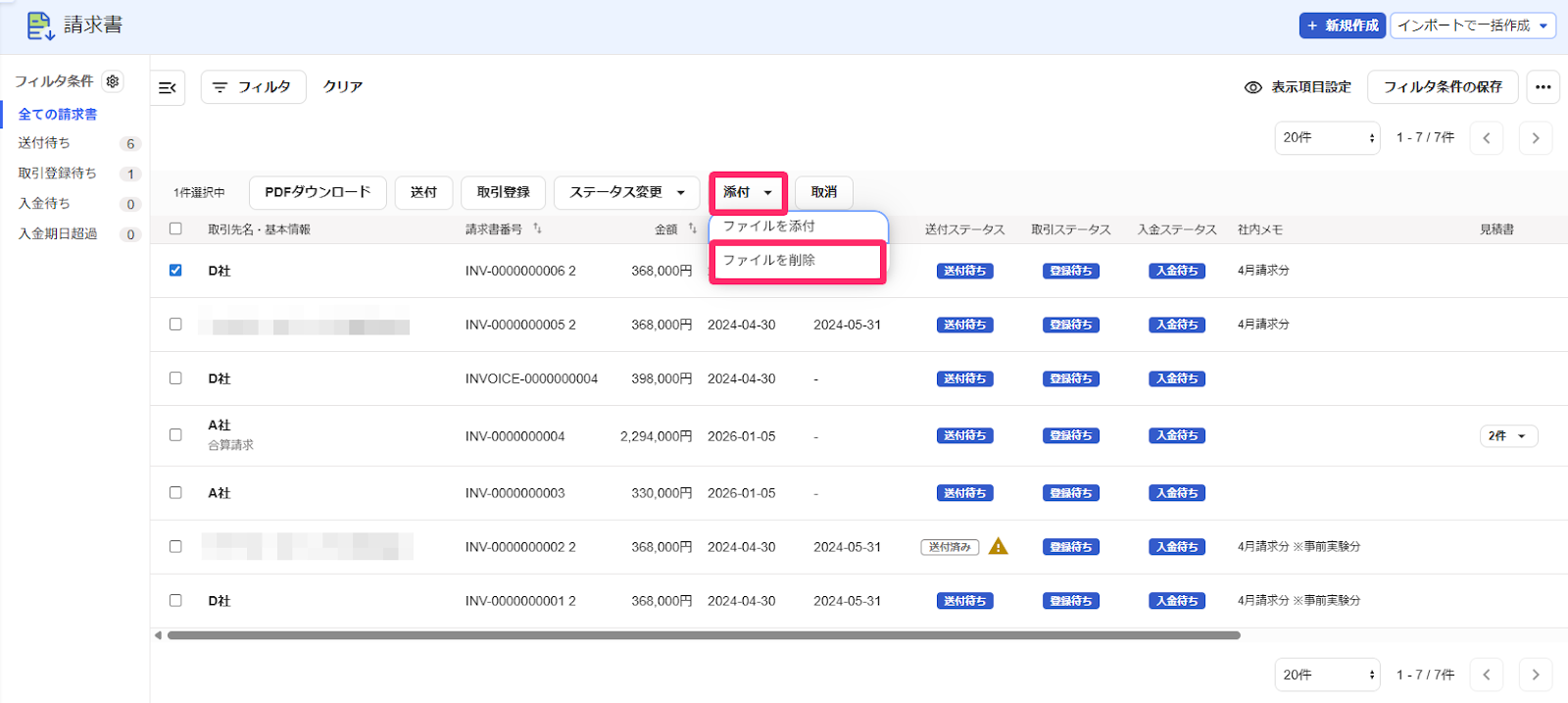
Task: Click invoice number INV-0000000005 2
Action: [520, 325]
